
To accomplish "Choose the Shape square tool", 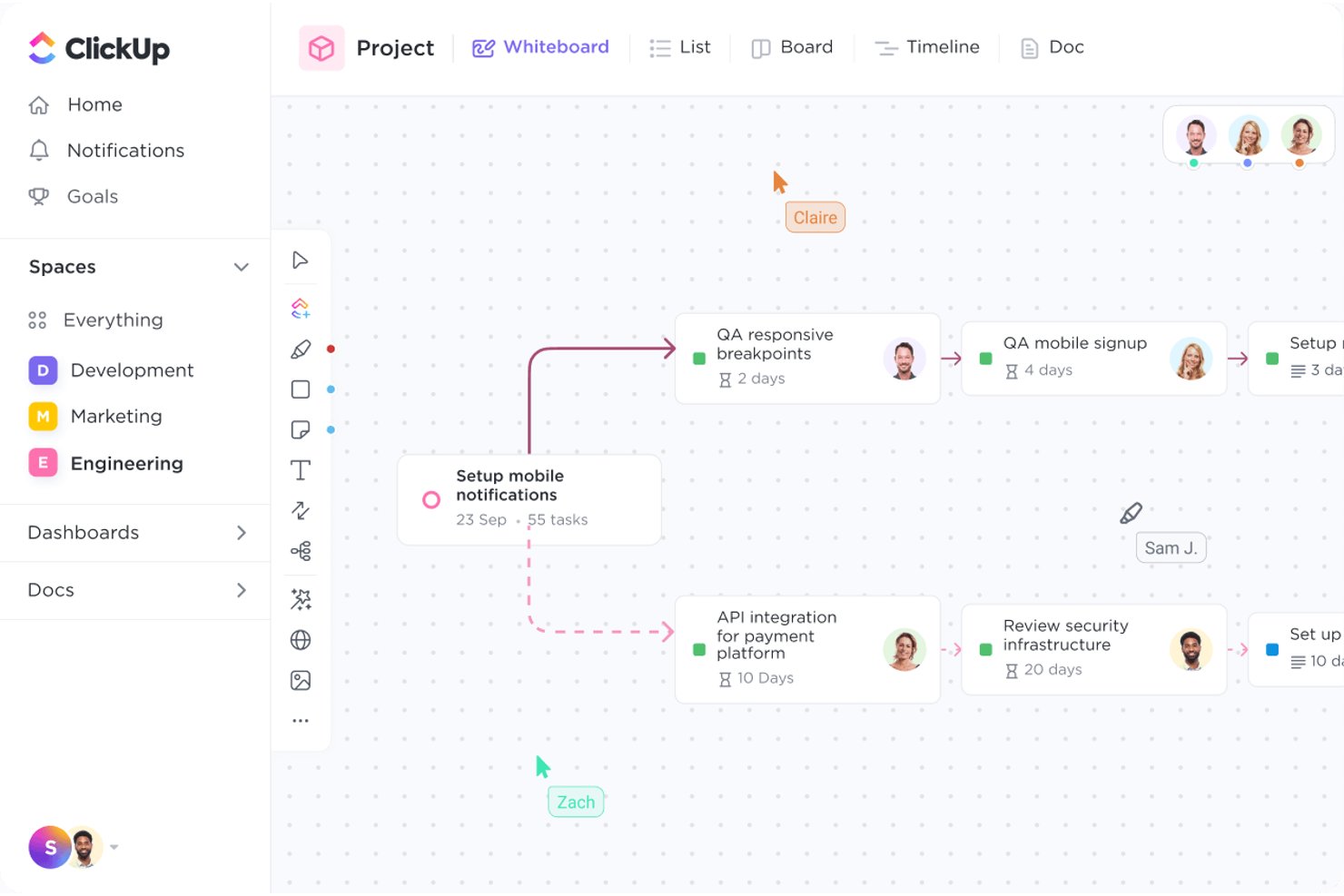I will (301, 389).
